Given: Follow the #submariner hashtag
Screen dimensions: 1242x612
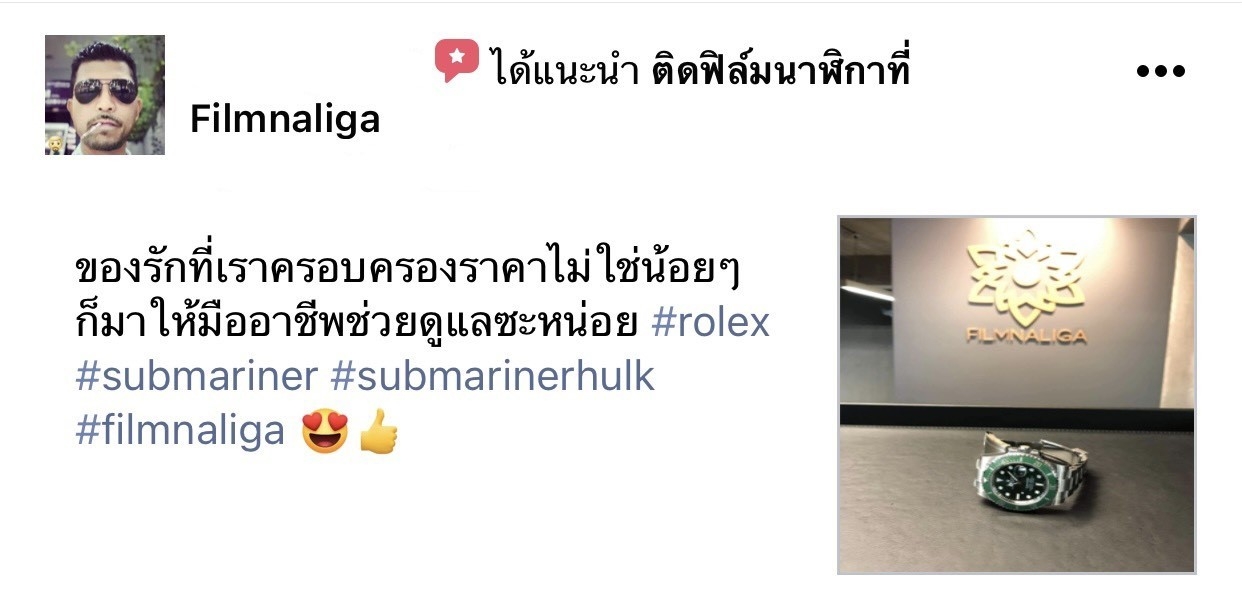Looking at the screenshot, I should coord(197,376).
